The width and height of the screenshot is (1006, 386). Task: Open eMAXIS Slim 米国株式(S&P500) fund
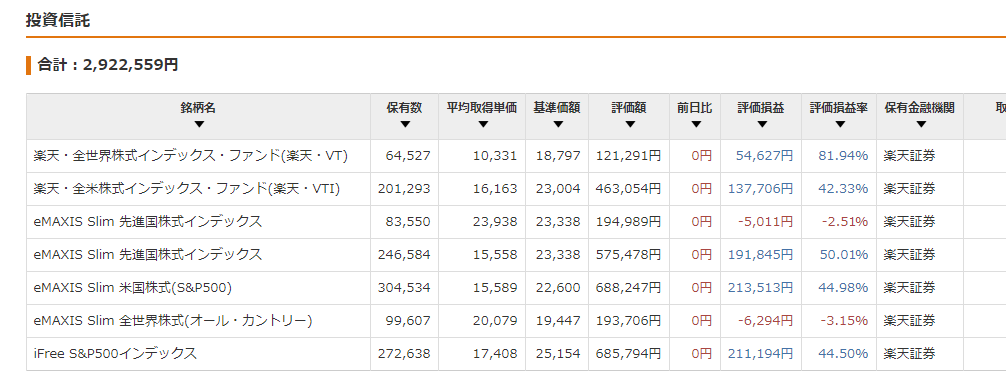(132, 288)
